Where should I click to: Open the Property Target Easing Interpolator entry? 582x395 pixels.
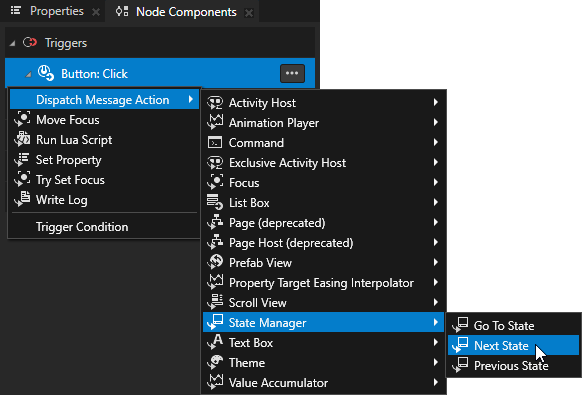pos(323,283)
